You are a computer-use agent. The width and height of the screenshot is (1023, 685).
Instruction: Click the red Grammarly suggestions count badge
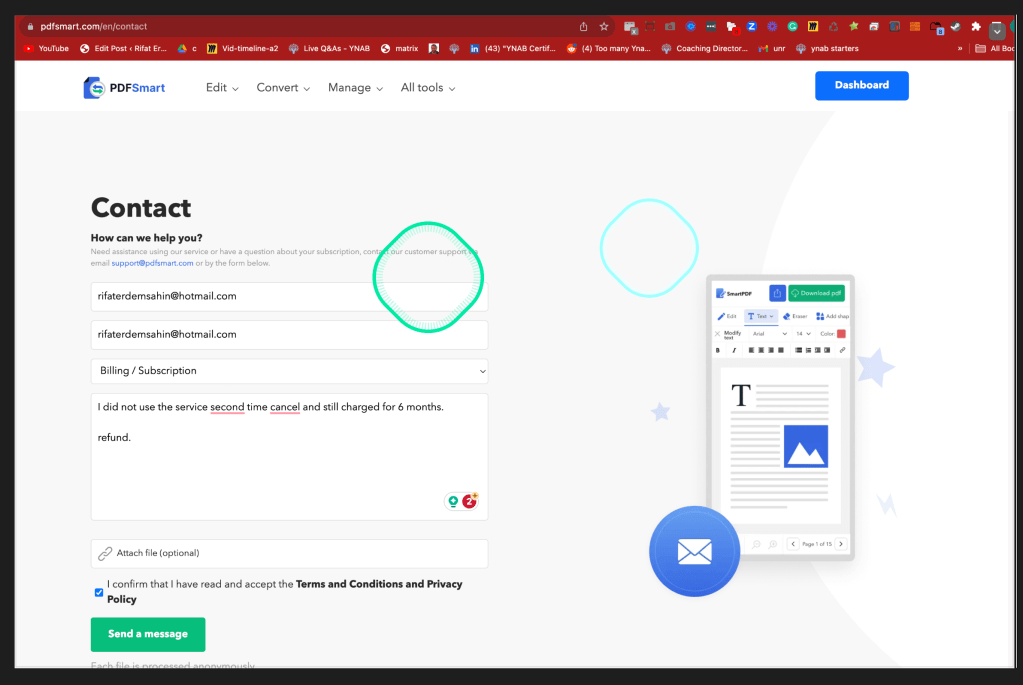pos(469,501)
